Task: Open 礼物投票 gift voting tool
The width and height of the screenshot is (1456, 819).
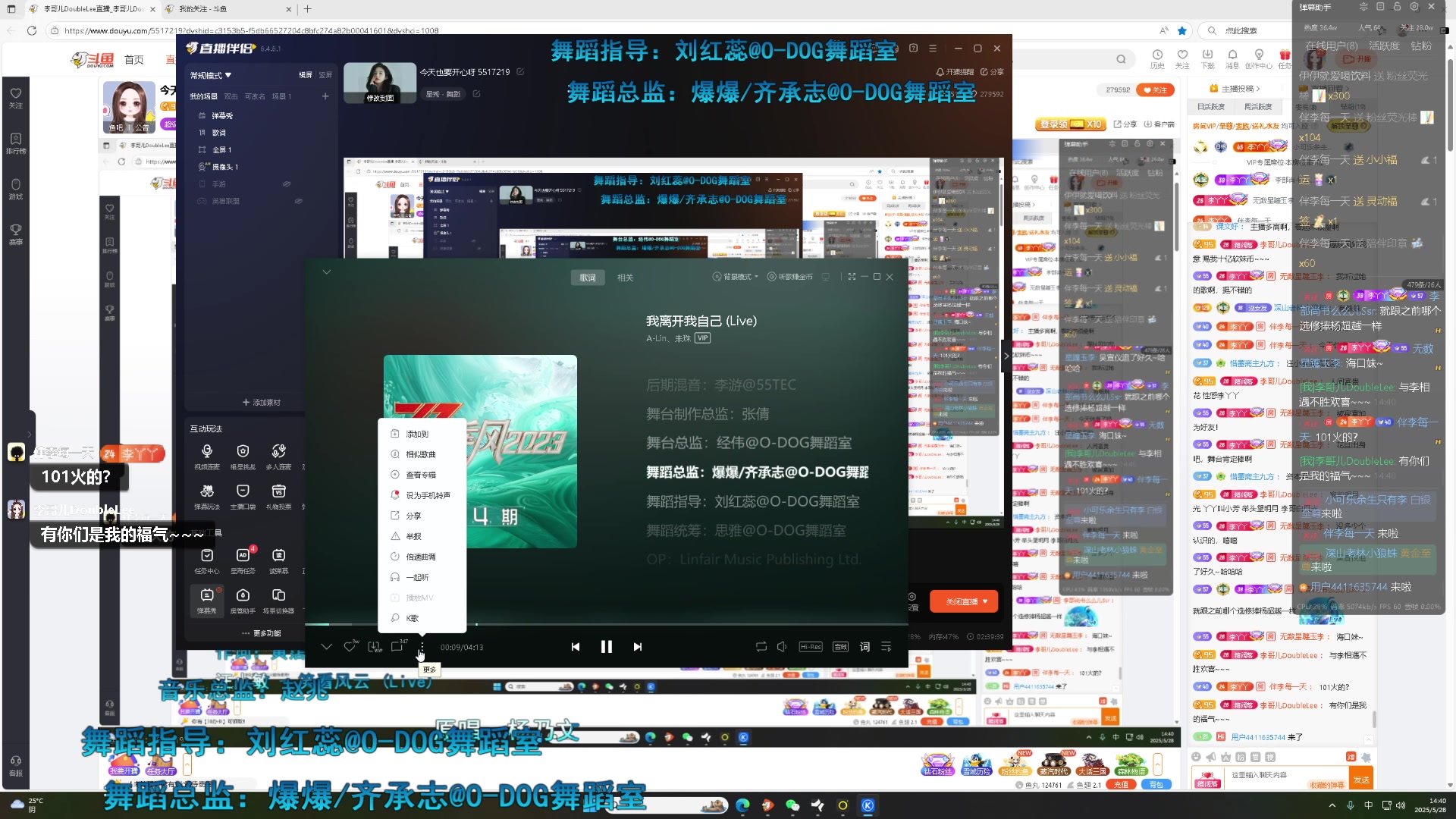Action: point(278,496)
